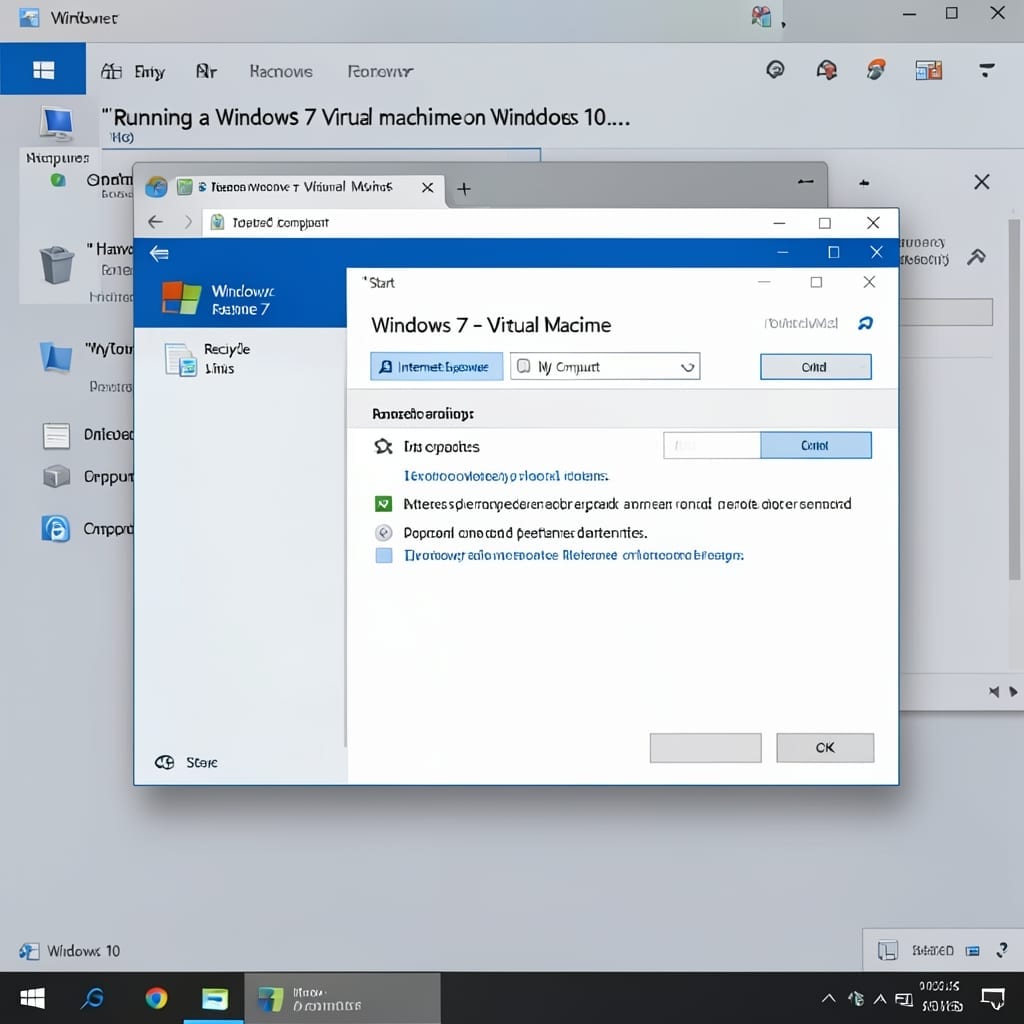1024x1024 pixels.
Task: Click the smiley feedback icon in top toolbar
Action: point(775,69)
